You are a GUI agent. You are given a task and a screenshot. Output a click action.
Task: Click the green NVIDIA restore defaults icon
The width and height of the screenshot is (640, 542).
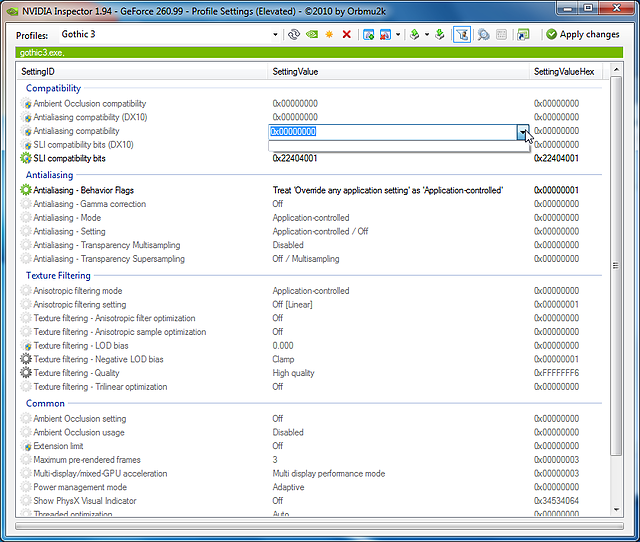point(312,34)
